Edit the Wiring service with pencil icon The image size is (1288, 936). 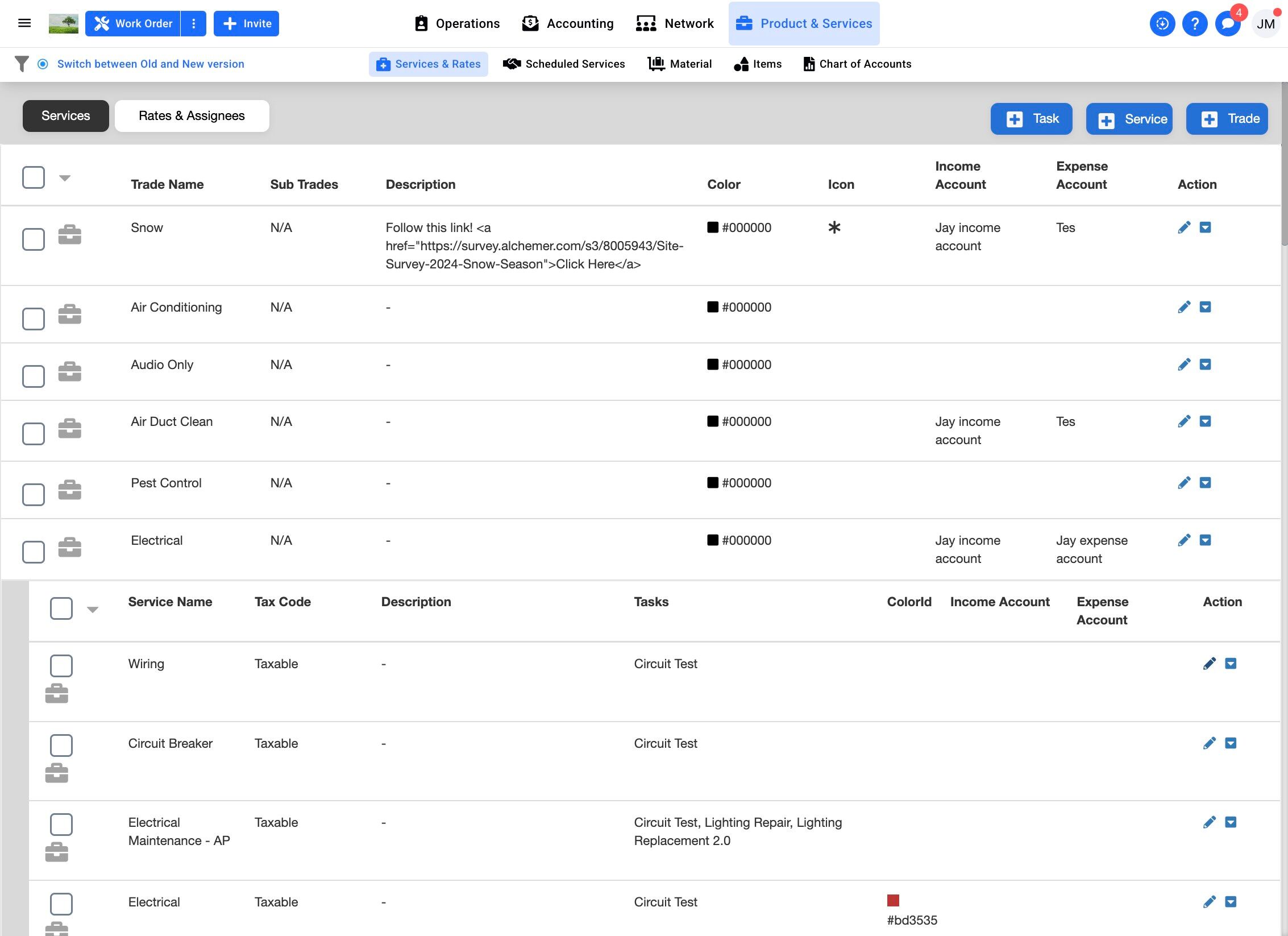[x=1209, y=664]
